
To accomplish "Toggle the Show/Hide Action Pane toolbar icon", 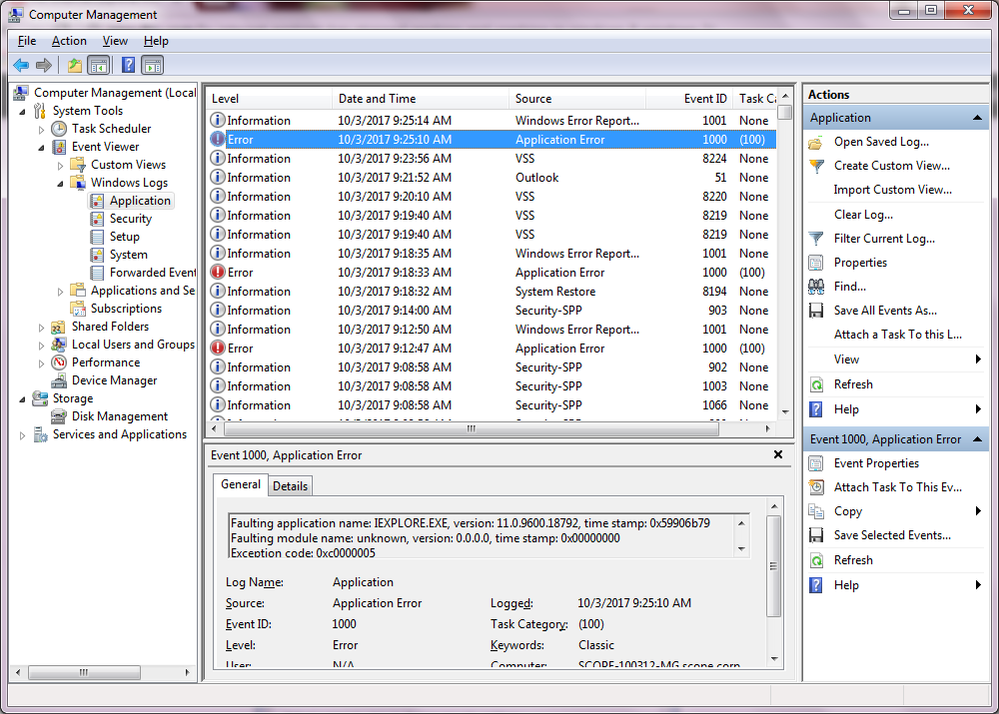I will click(x=153, y=65).
